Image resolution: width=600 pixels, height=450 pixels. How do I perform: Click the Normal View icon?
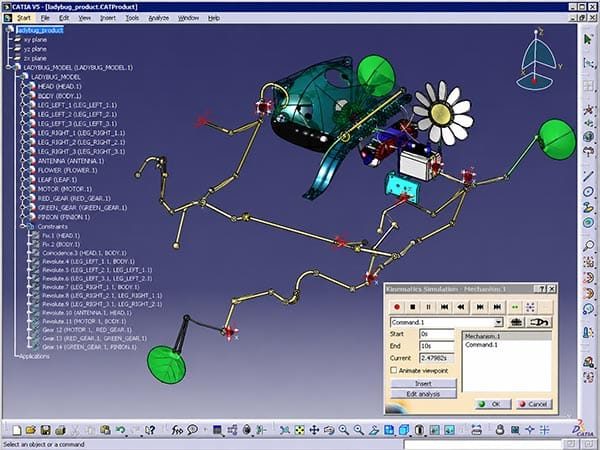point(373,430)
